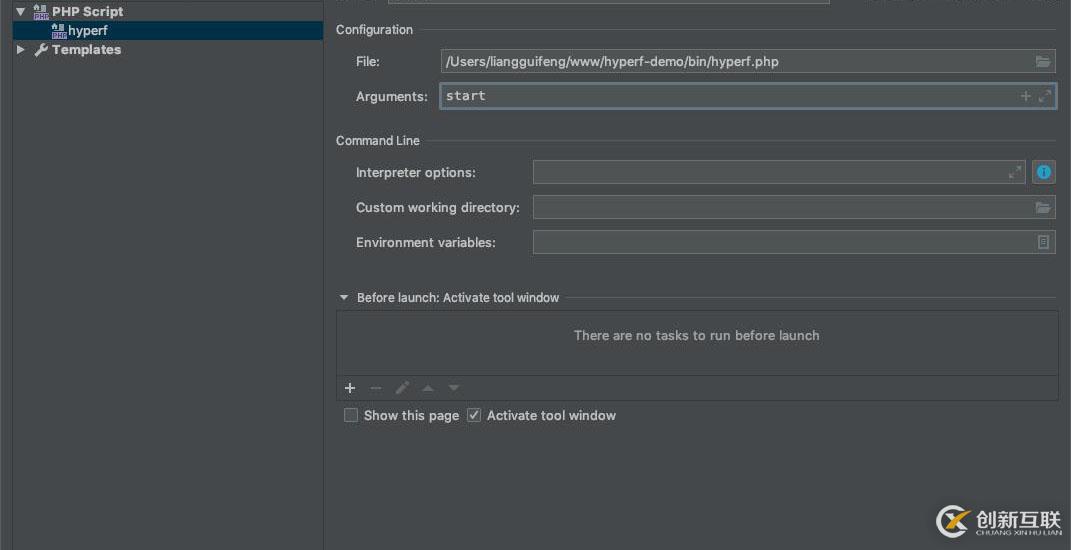Screen dimensions: 1071x550
Task: Add a before launch task
Action: [350, 388]
